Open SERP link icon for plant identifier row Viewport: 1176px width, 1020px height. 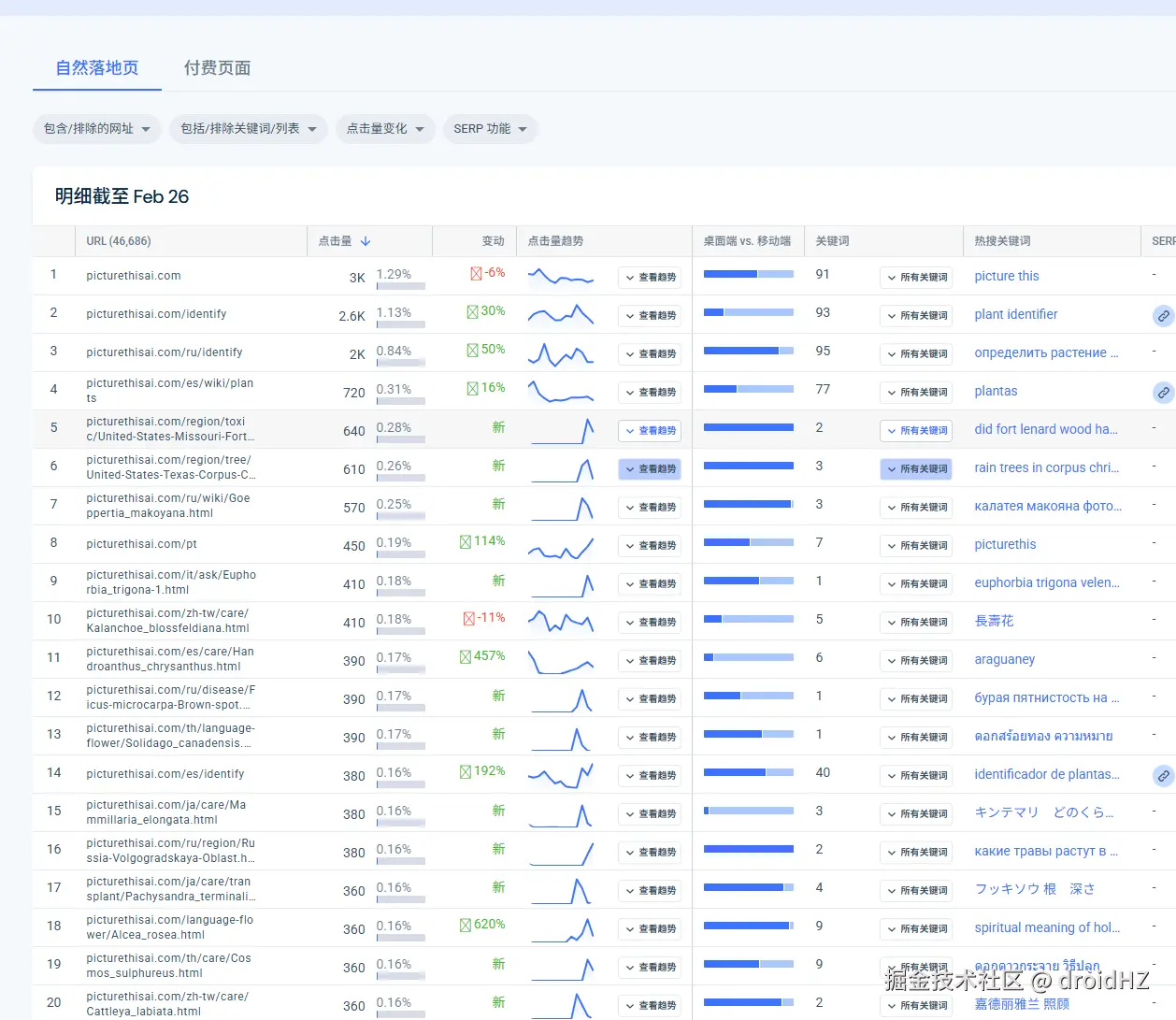click(x=1163, y=316)
